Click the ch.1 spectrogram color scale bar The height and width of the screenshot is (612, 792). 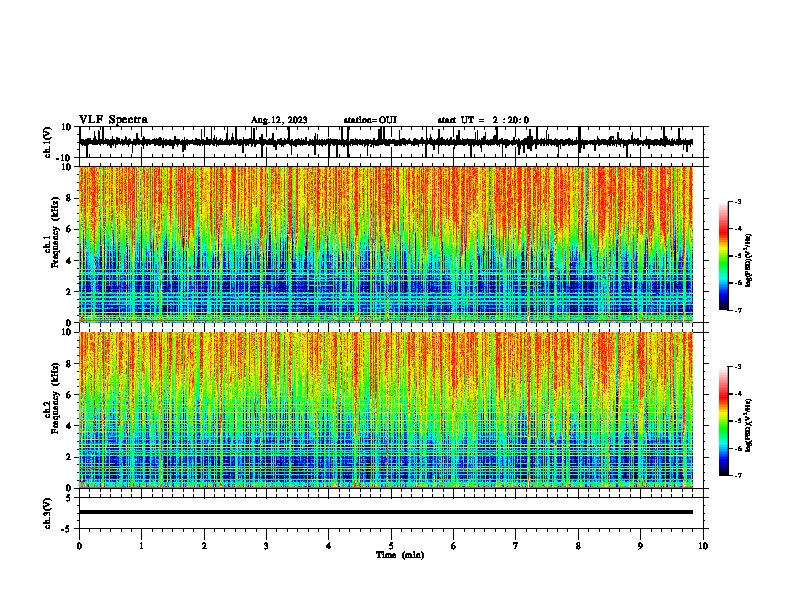[724, 256]
